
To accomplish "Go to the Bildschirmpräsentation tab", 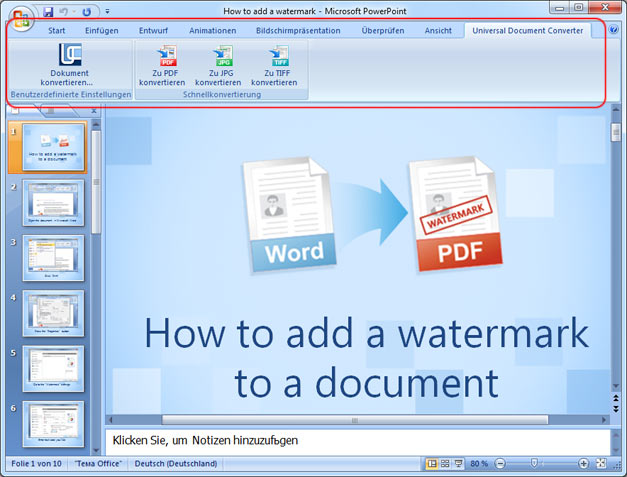I will tap(298, 30).
